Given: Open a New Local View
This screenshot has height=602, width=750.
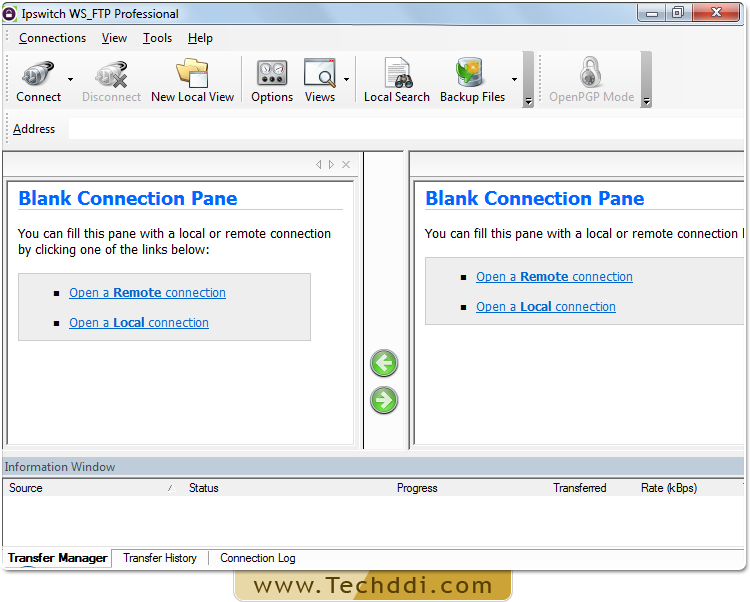Looking at the screenshot, I should [x=192, y=81].
